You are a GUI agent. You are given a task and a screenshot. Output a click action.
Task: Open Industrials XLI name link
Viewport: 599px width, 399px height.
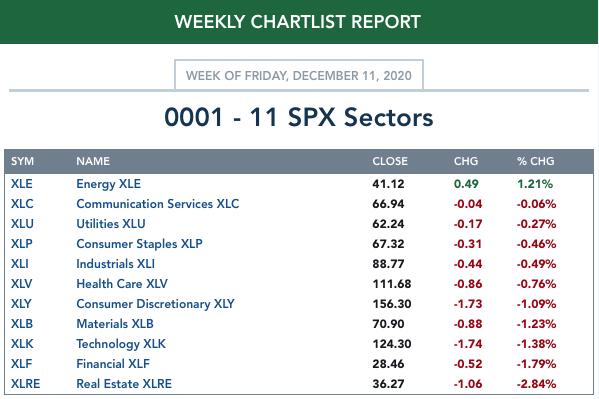pos(115,264)
